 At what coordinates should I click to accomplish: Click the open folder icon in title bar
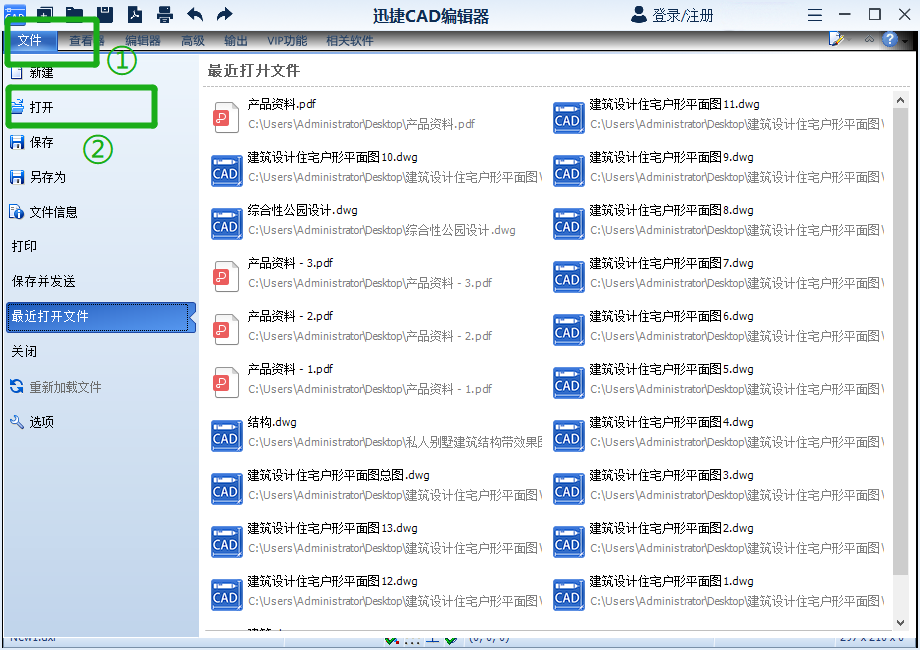74,14
